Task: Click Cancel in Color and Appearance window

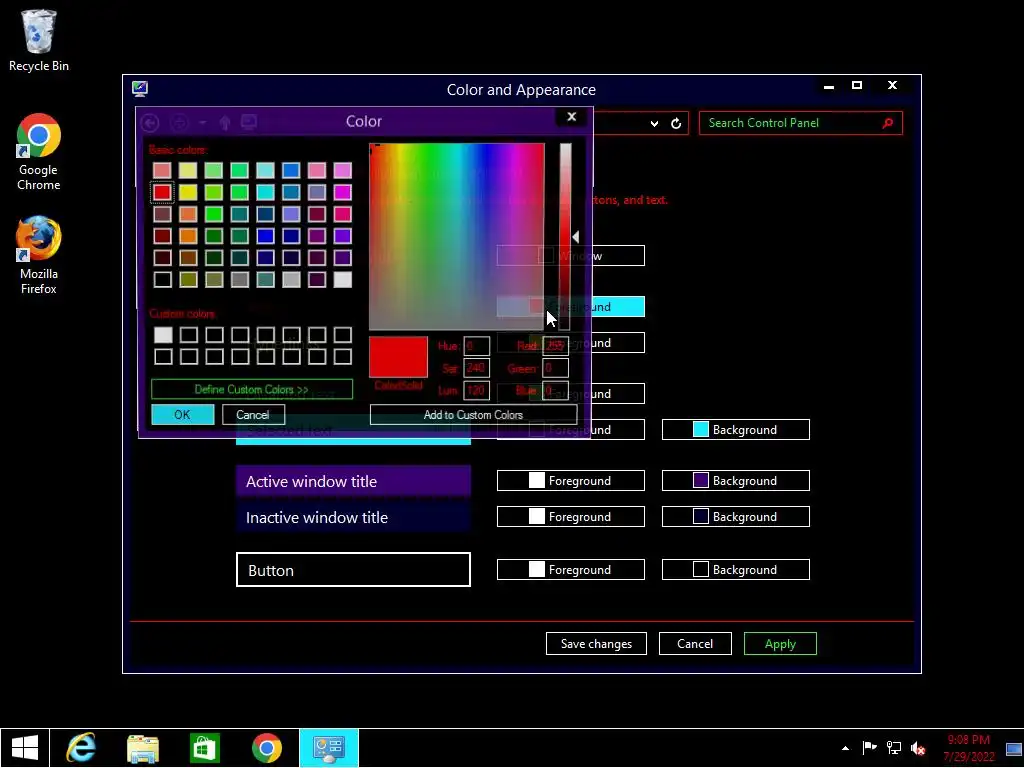Action: click(695, 643)
